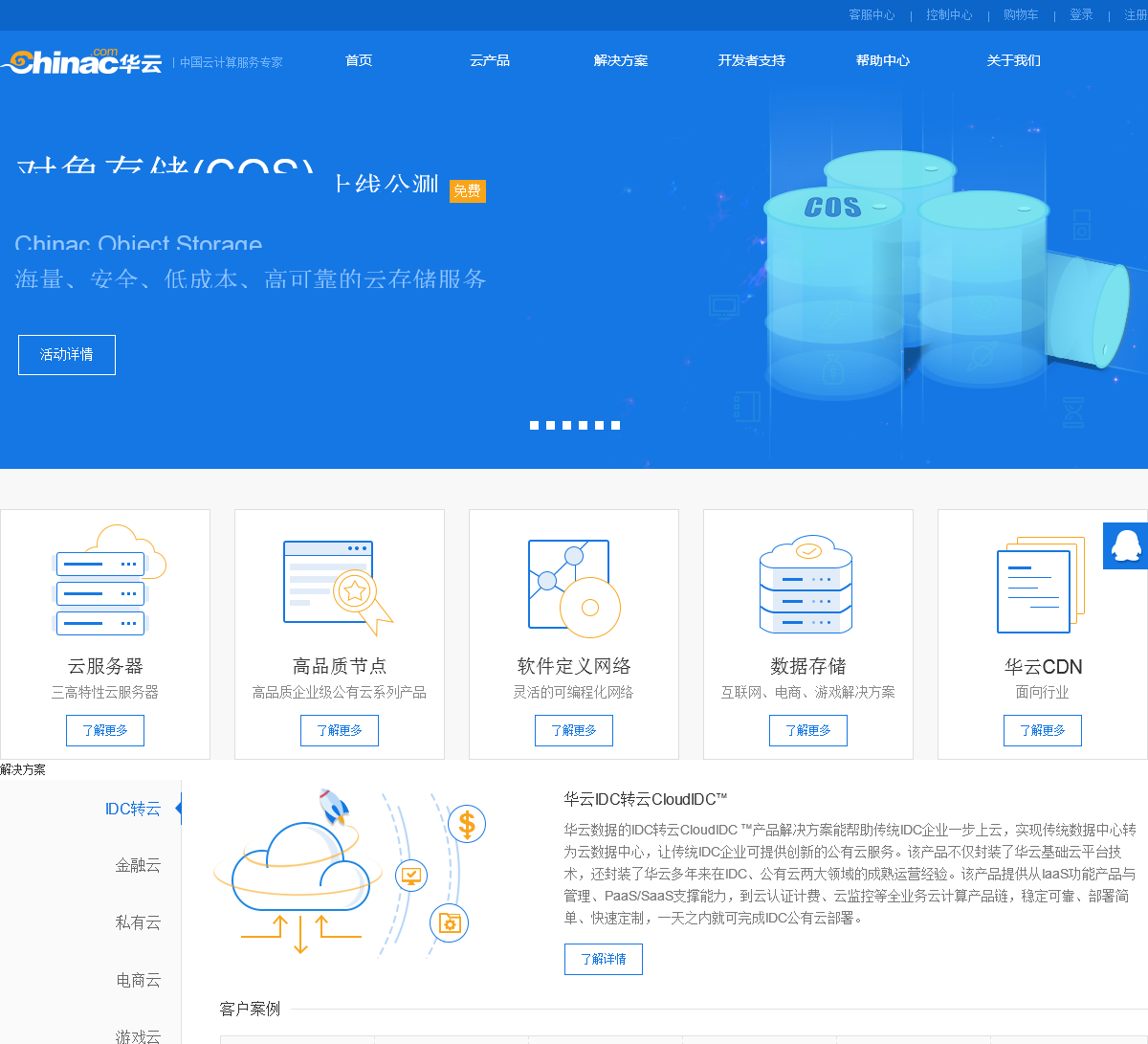Select the 私有云 solution tab
The height and width of the screenshot is (1044, 1148).
[138, 922]
